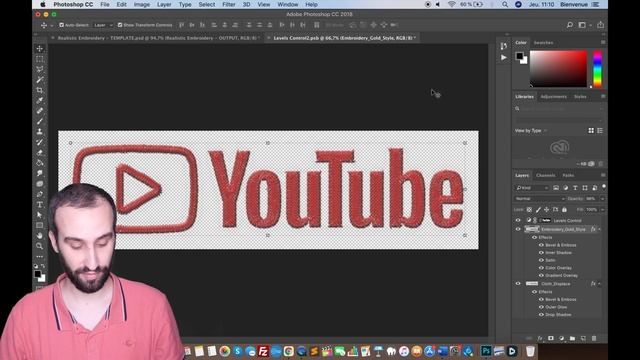
Task: Open the Edit Toolbar three-dots button
Action: 40,257
